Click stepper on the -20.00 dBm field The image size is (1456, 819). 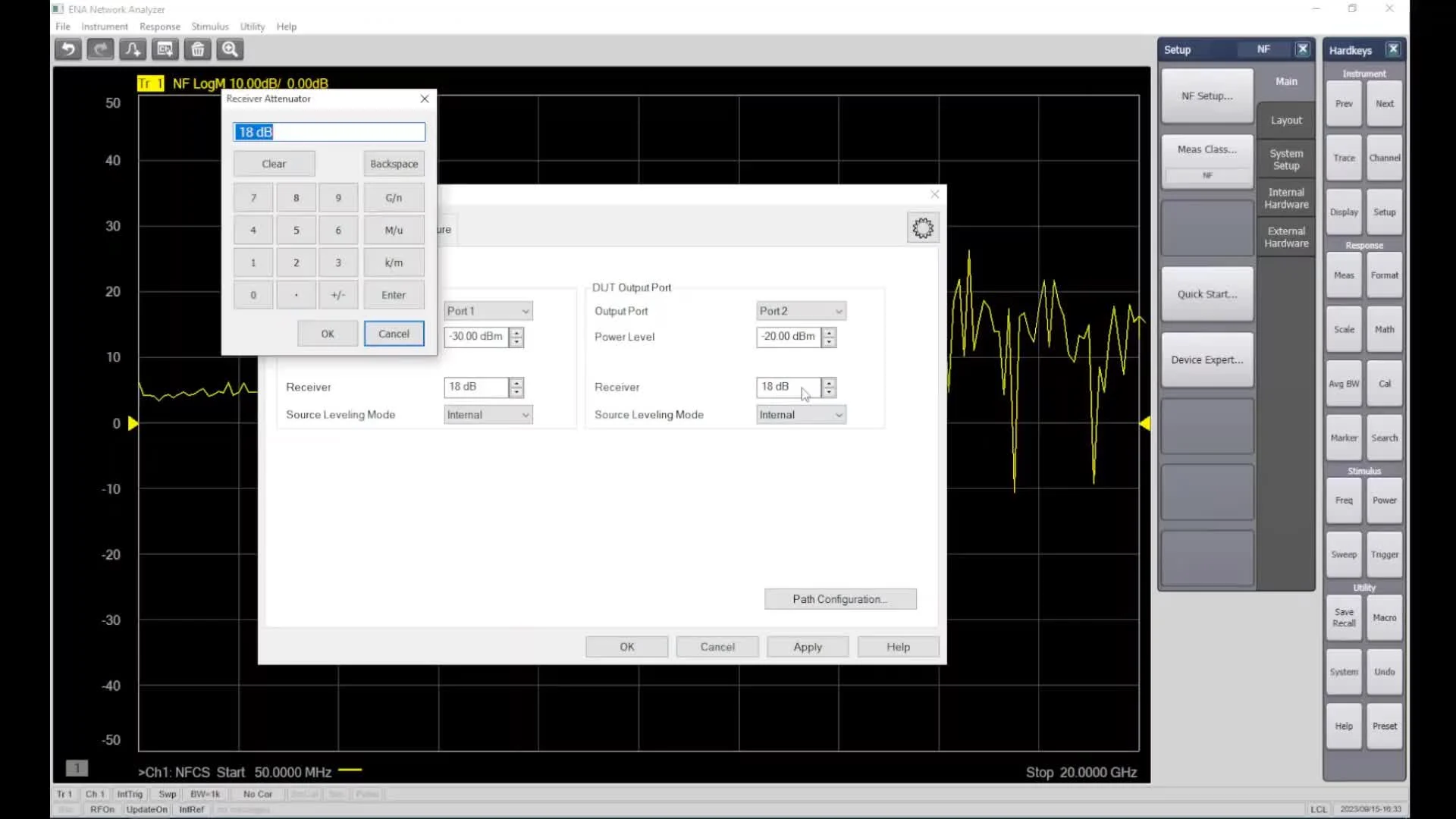click(829, 337)
